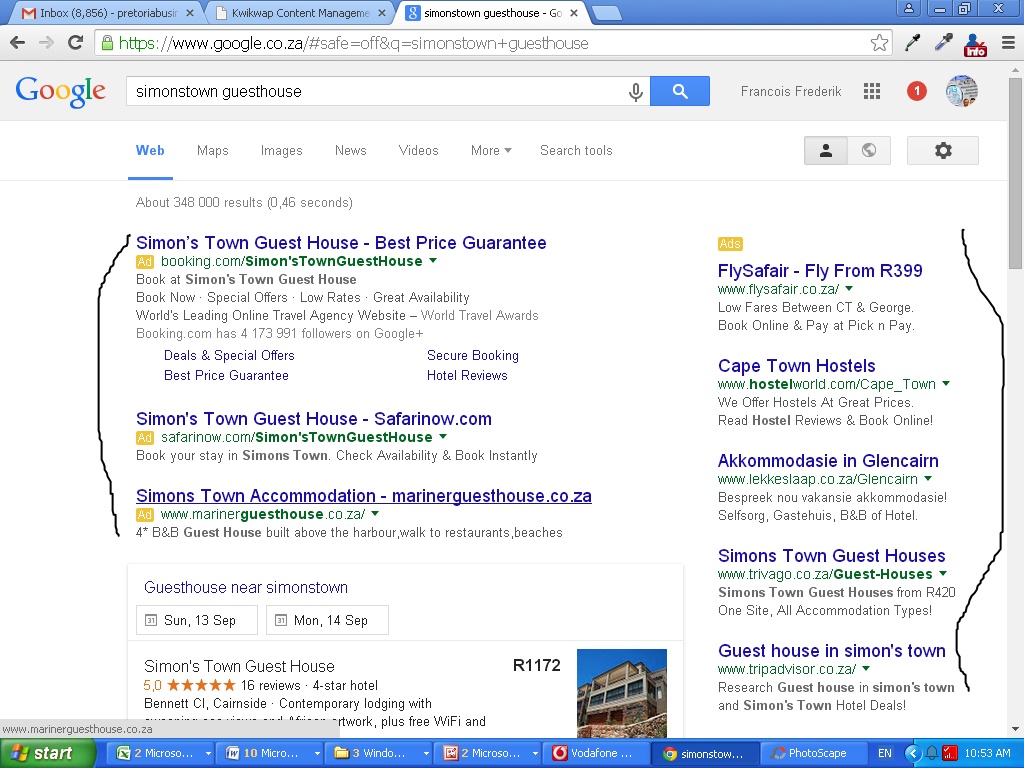
Task: Expand booking.com ad URL dropdown arrow
Action: [x=433, y=261]
